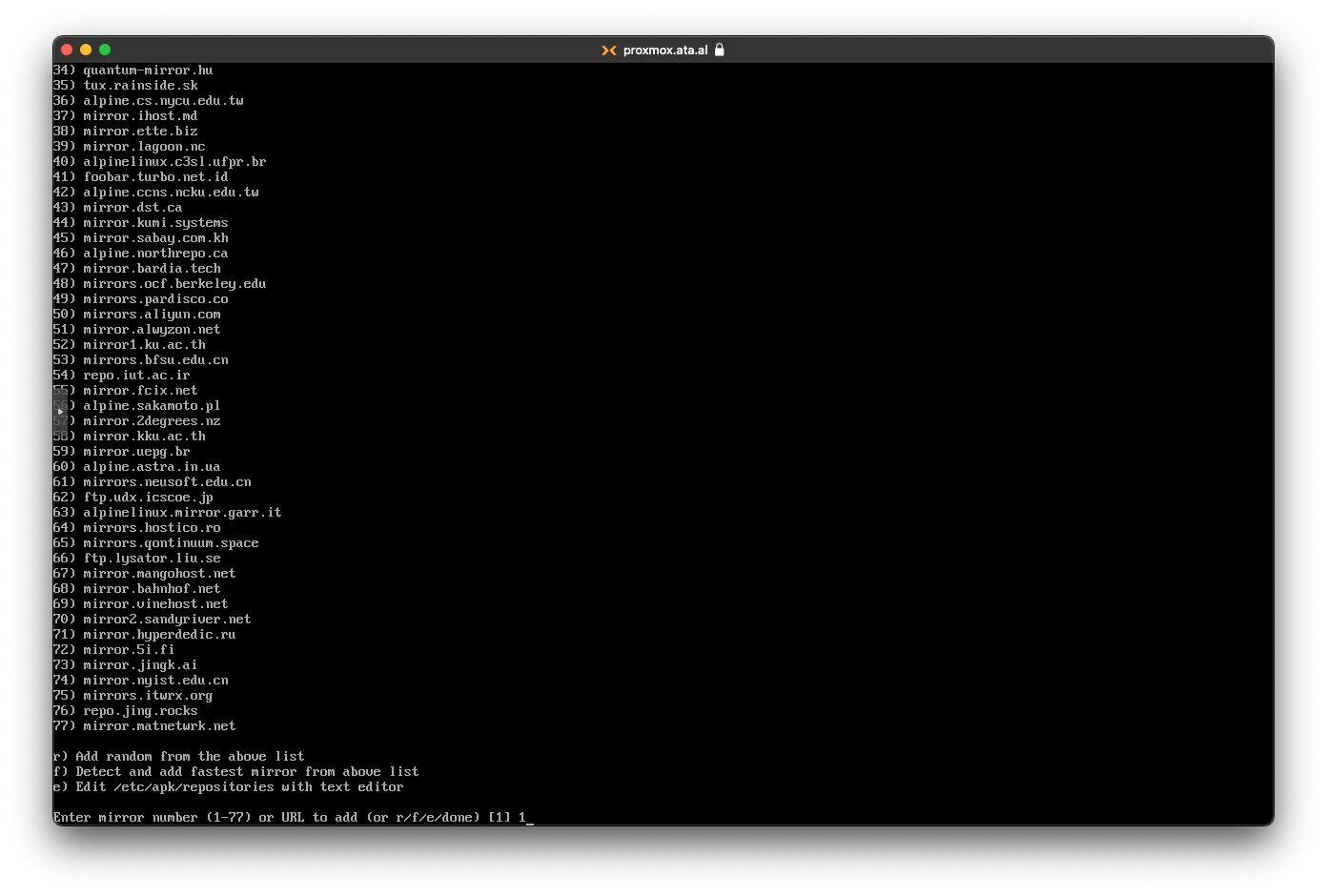Select the line 35) tux.rainside.sk

(x=126, y=86)
